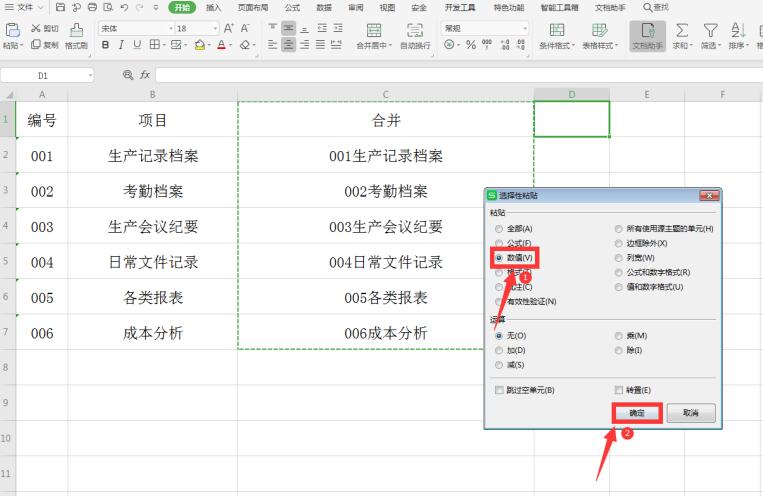Viewport: 763px width, 496px height.
Task: Click the Merge and Center (合并居中) icon
Action: point(374,30)
